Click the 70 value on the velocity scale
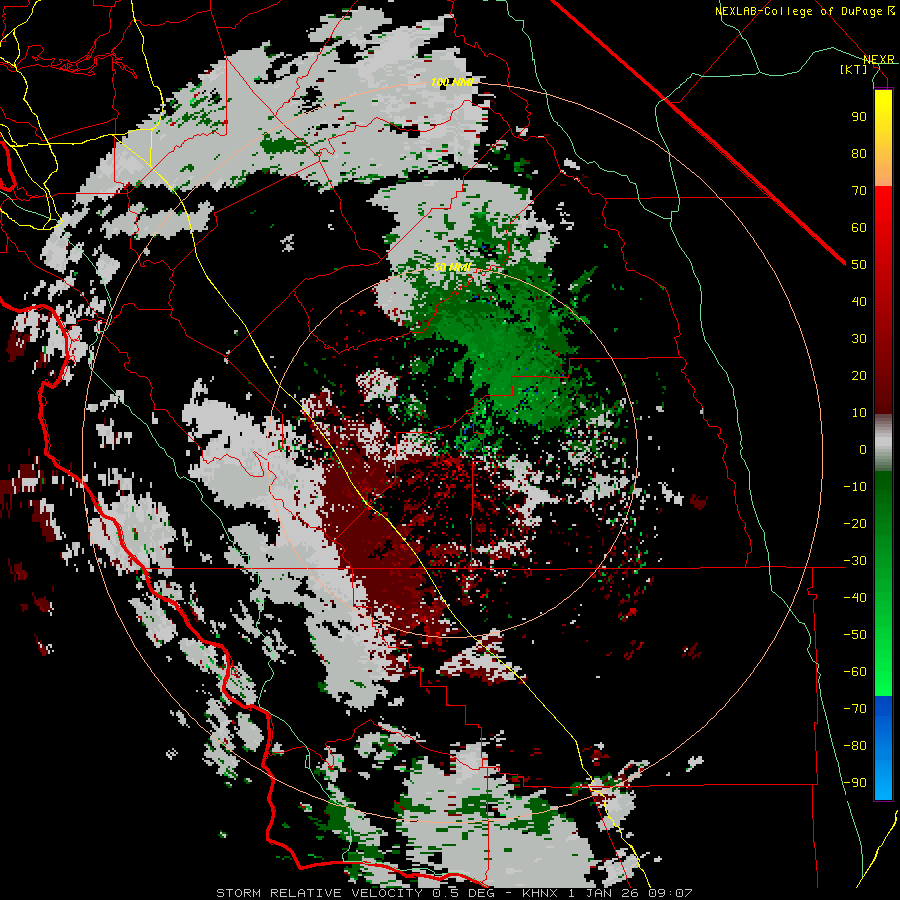Image resolution: width=900 pixels, height=900 pixels. coord(859,191)
